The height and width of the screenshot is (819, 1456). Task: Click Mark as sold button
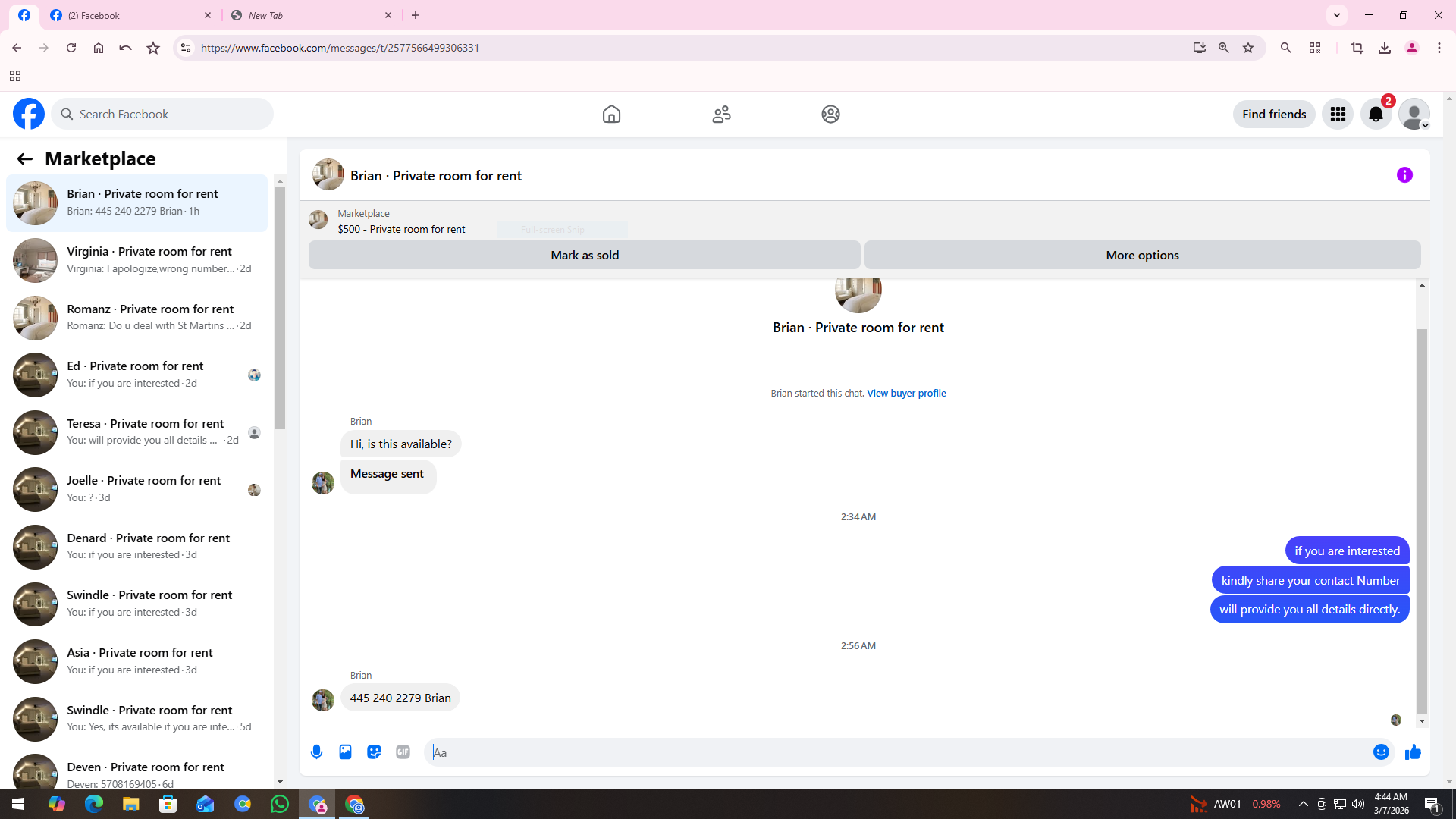[584, 255]
